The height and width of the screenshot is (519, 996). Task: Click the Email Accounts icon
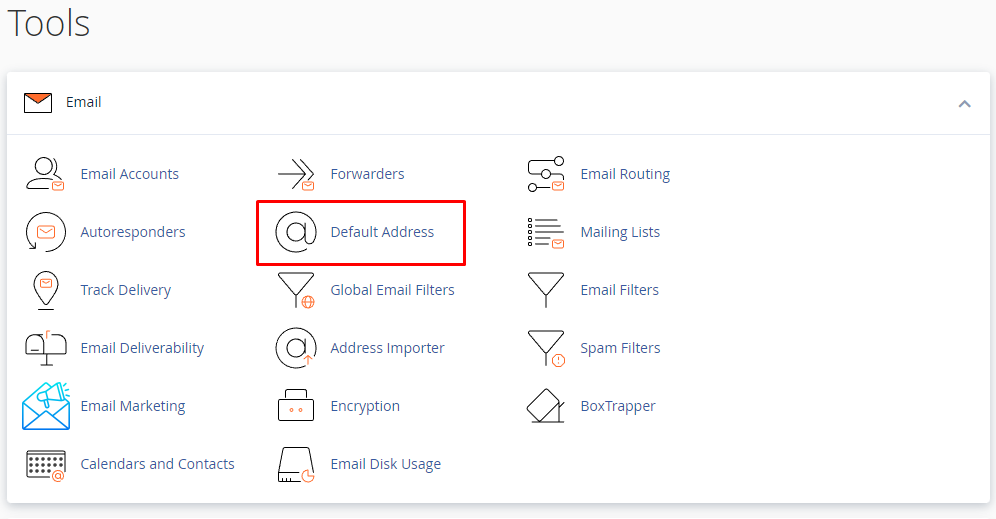45,174
